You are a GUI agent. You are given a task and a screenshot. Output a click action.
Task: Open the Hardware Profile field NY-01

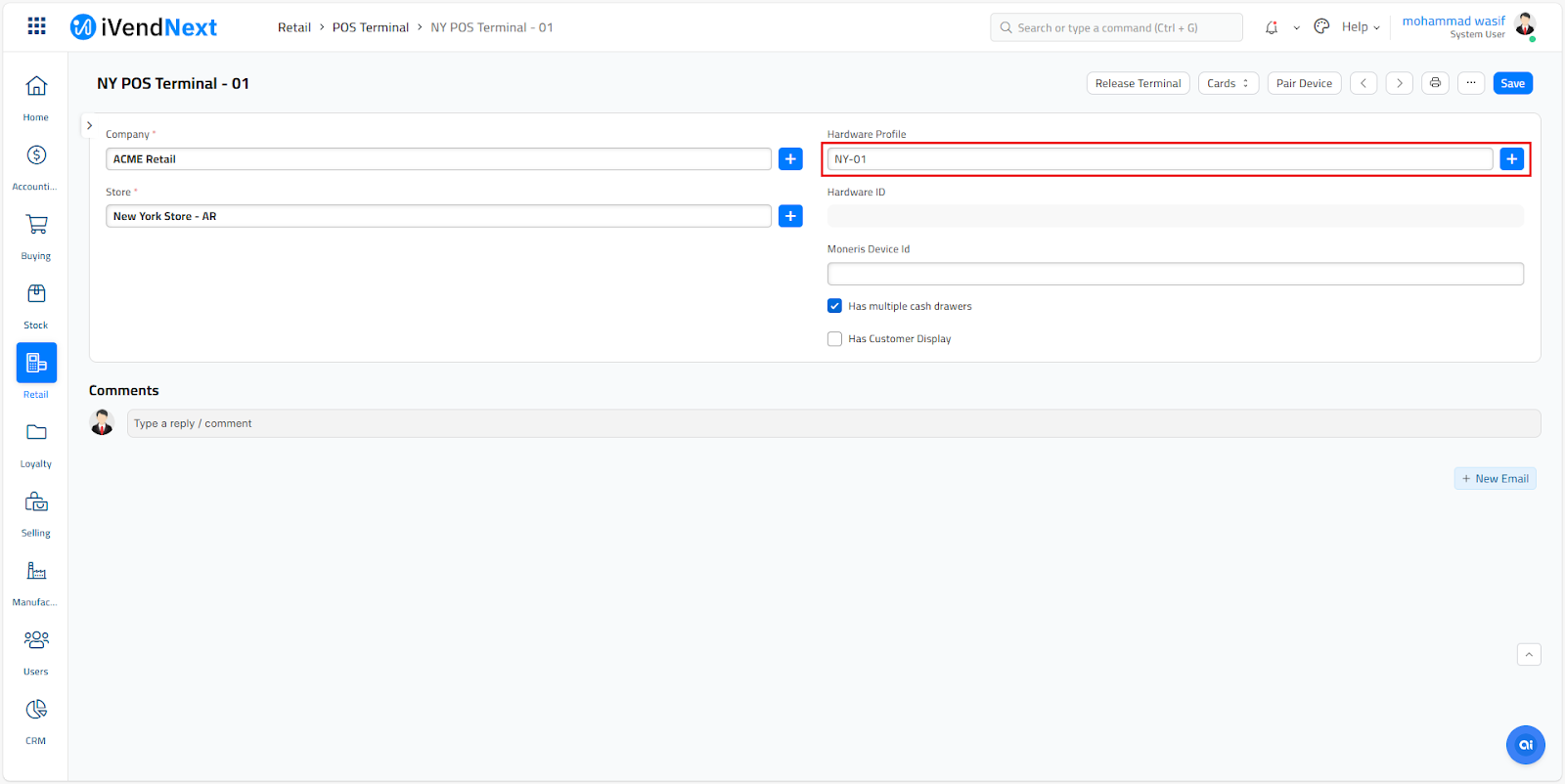[1160, 159]
